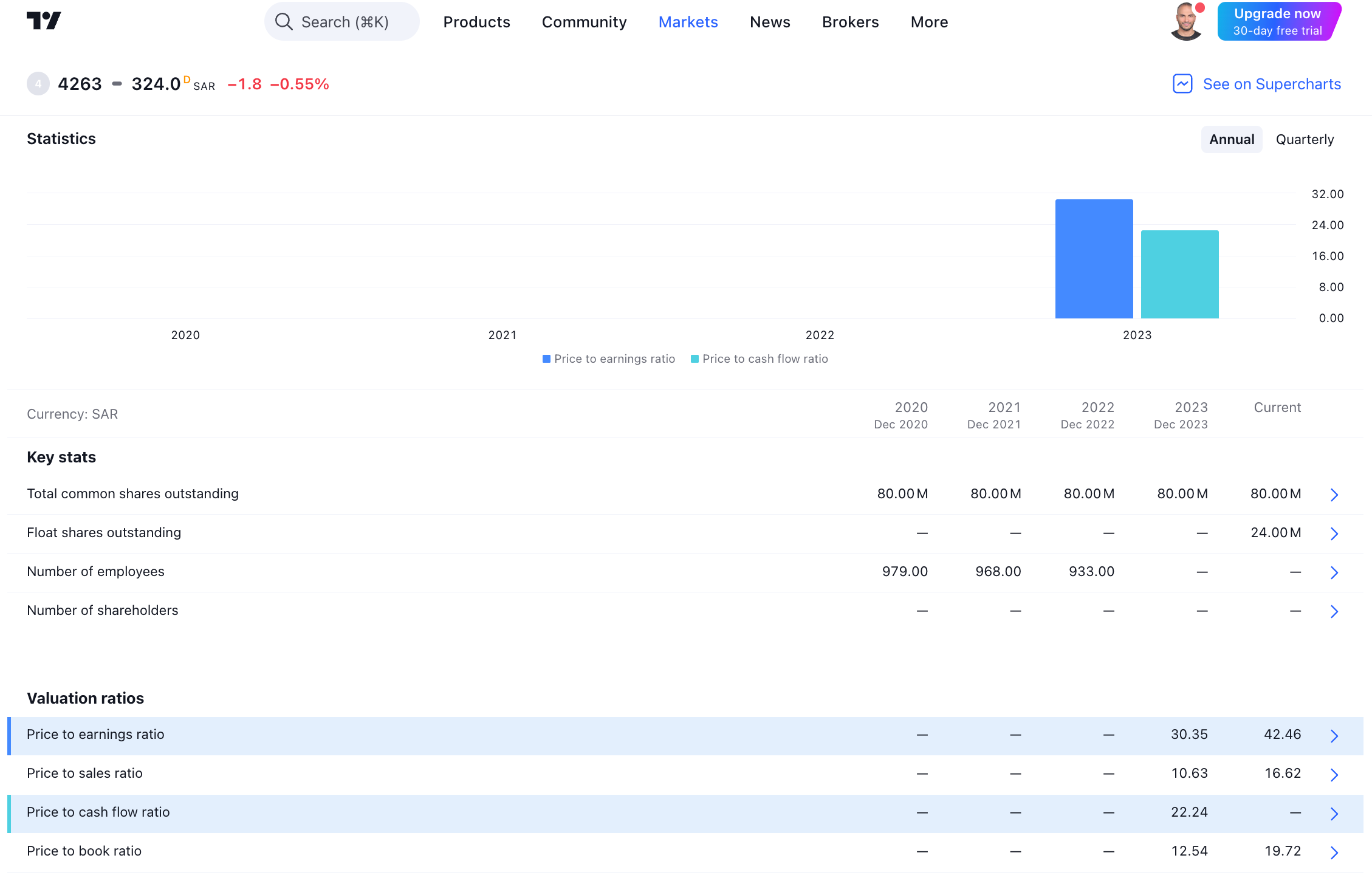Click the TradingView logo icon

coord(44,21)
